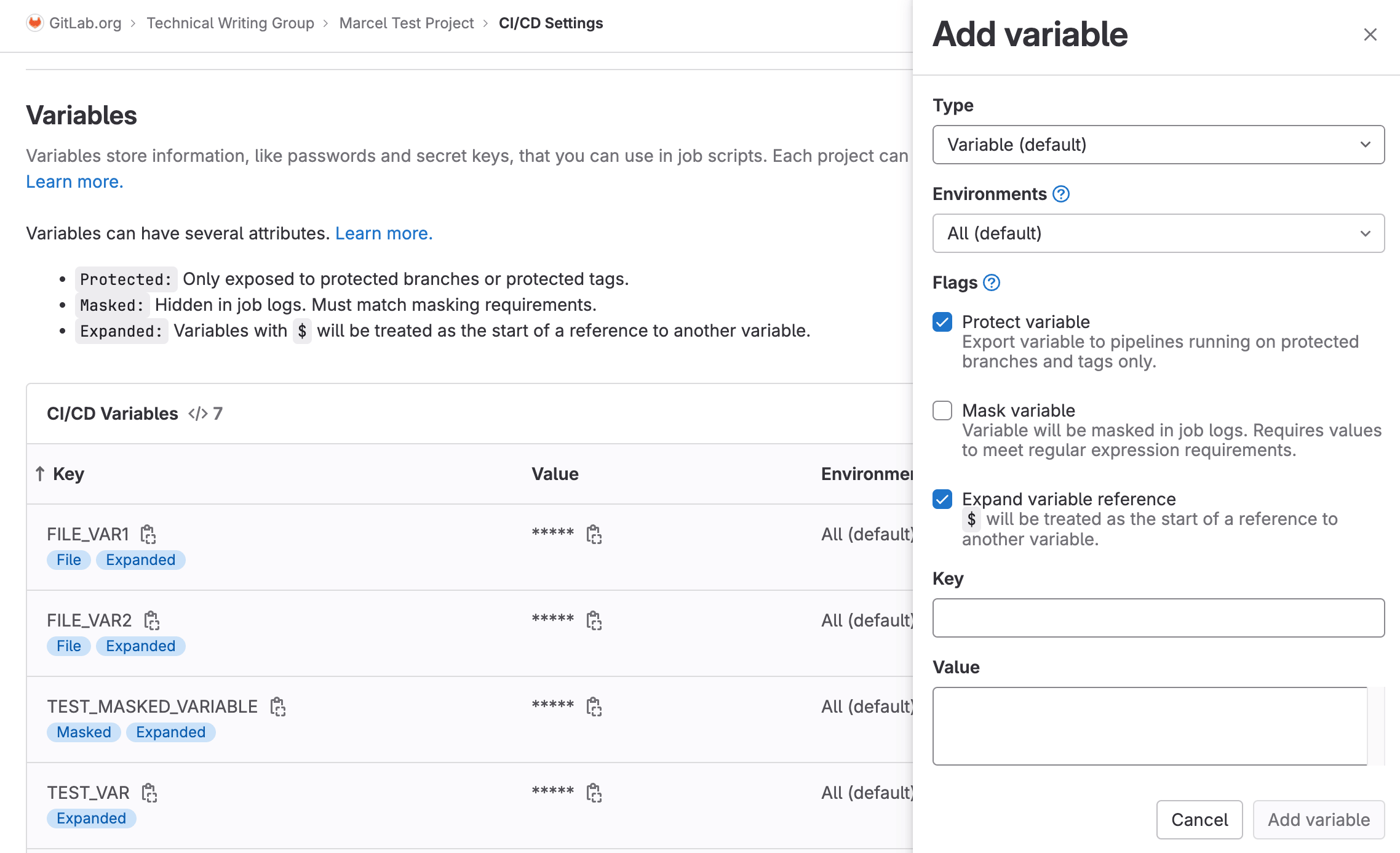Viewport: 1400px width, 853px height.
Task: Click inside the Key input field
Action: (1158, 618)
